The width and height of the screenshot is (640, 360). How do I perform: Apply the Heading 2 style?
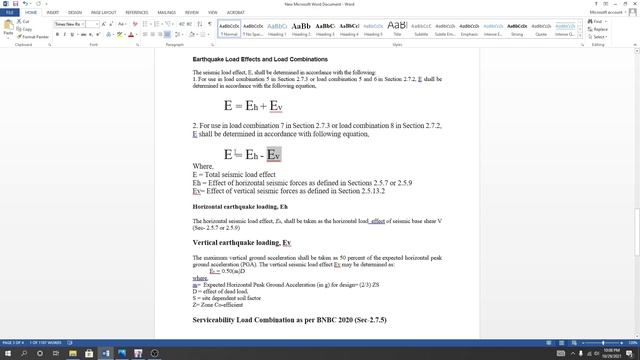[x=301, y=29]
